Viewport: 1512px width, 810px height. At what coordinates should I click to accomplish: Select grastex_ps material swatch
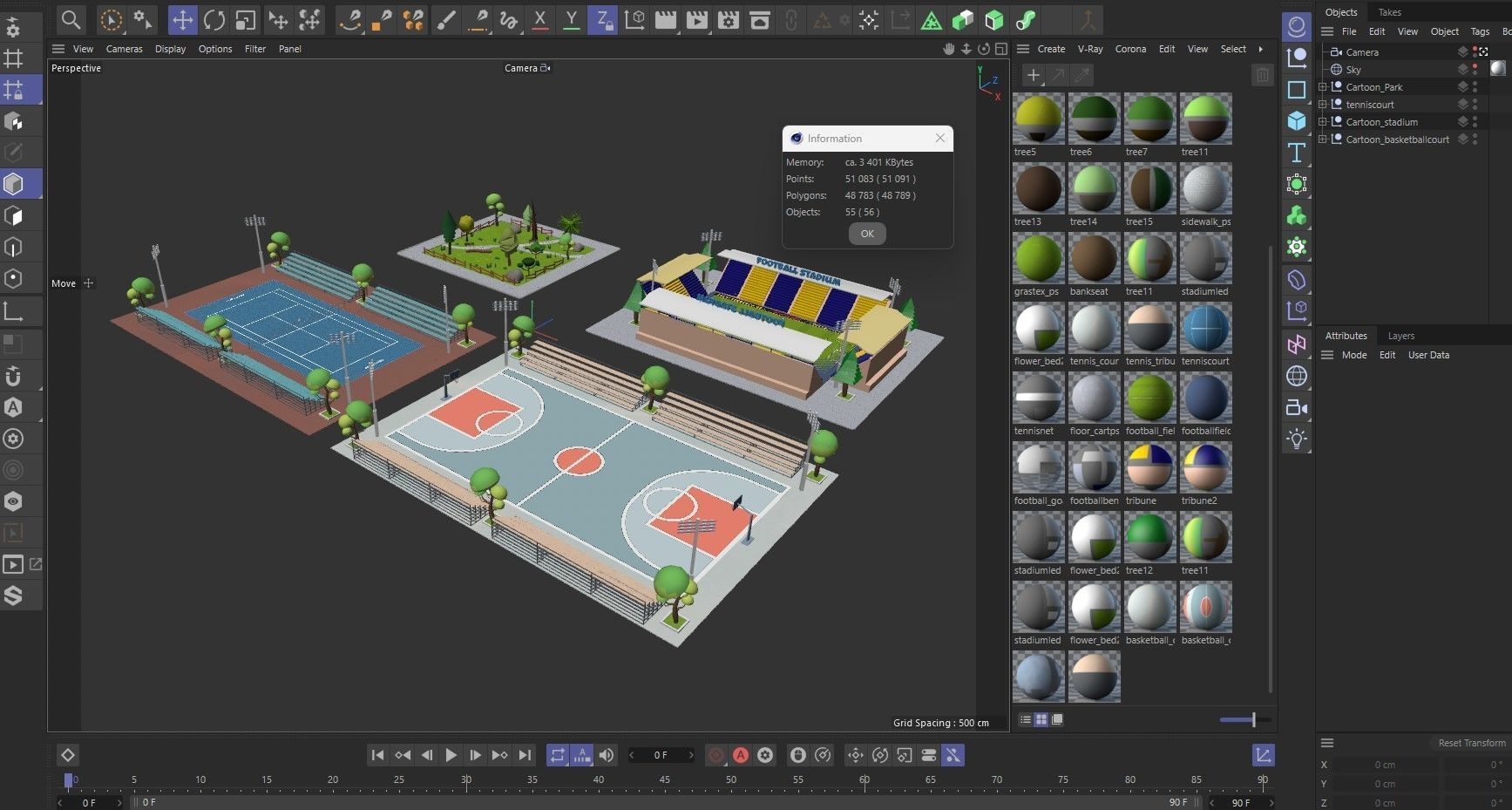coord(1038,258)
